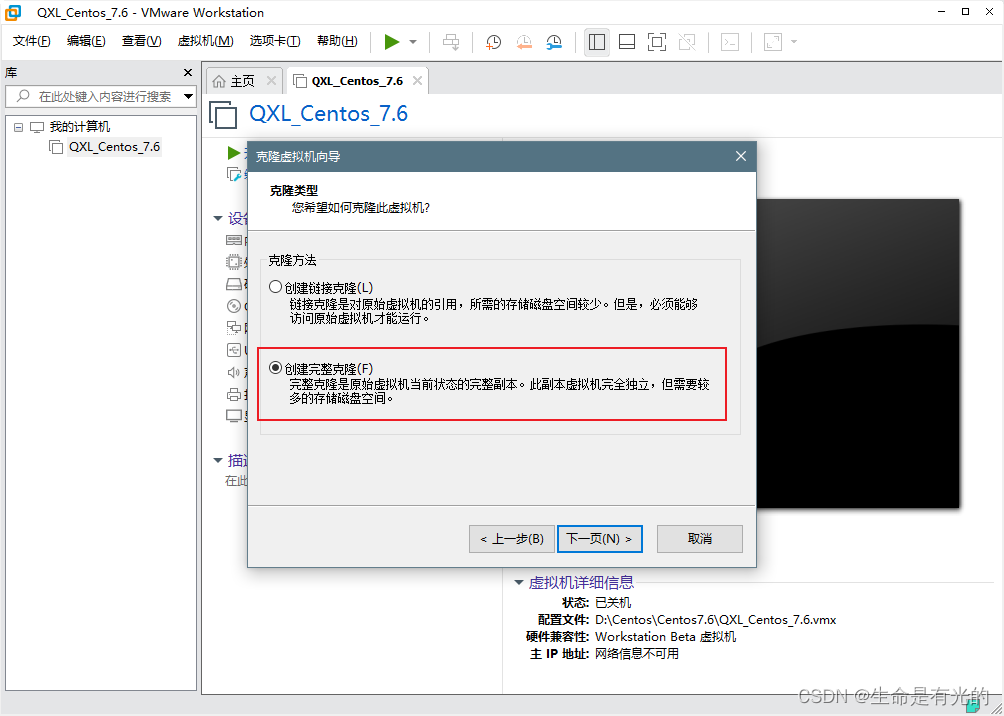The width and height of the screenshot is (1004, 716).
Task: Open the snapshot manager wrench-clock icon
Action: click(554, 42)
